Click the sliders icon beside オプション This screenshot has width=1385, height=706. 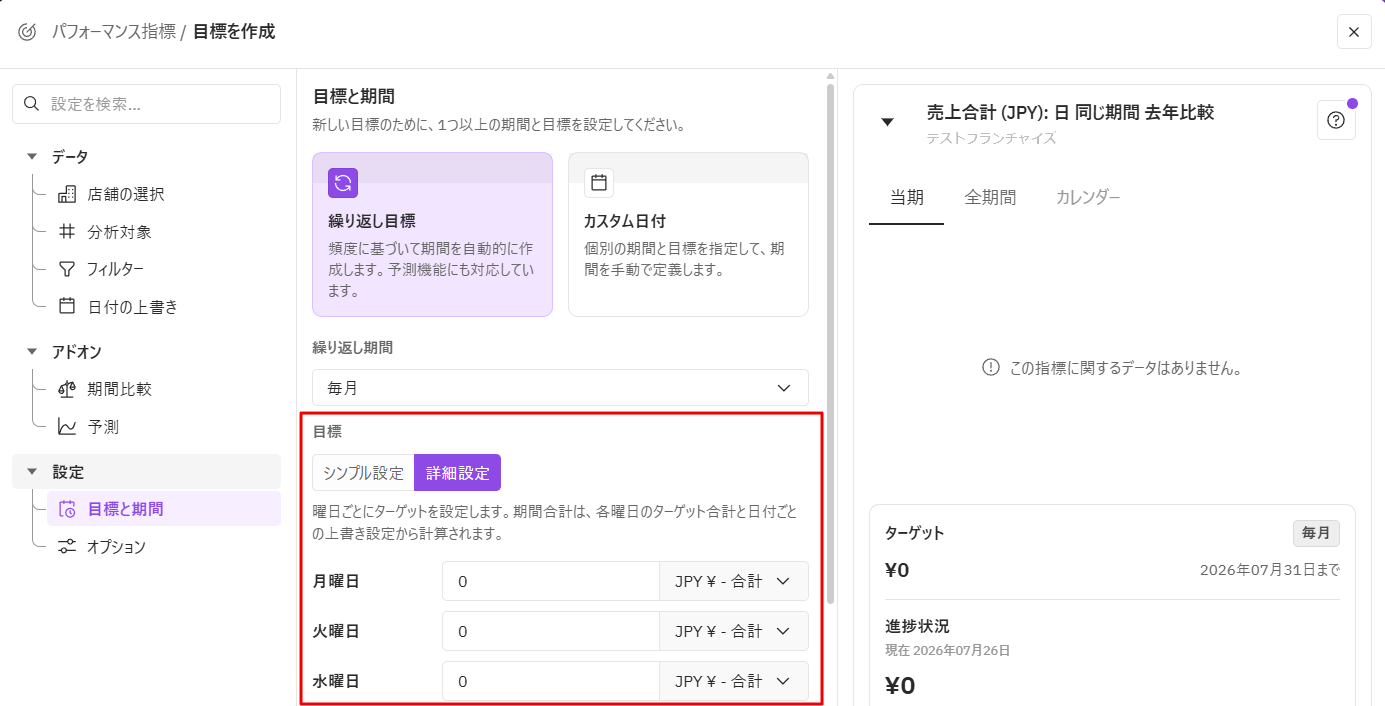pyautogui.click(x=67, y=547)
